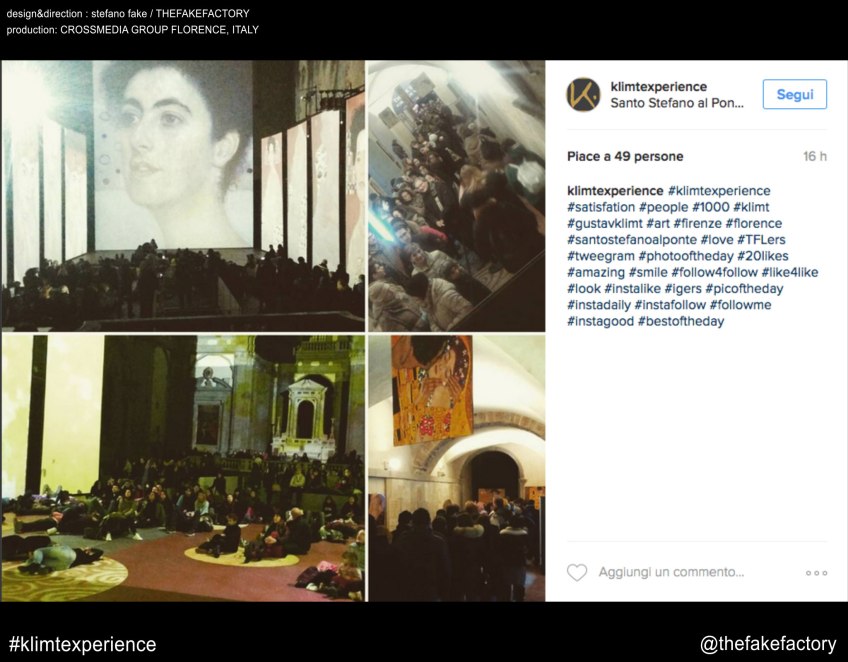Select the #follow4follow hashtag
The width and height of the screenshot is (848, 662).
point(714,272)
